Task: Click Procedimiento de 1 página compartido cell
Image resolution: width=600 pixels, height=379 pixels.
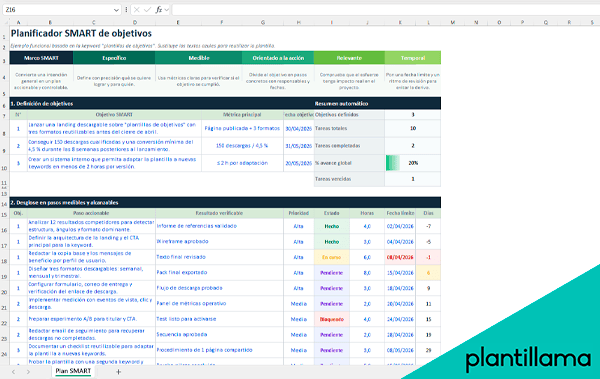Action: point(219,350)
